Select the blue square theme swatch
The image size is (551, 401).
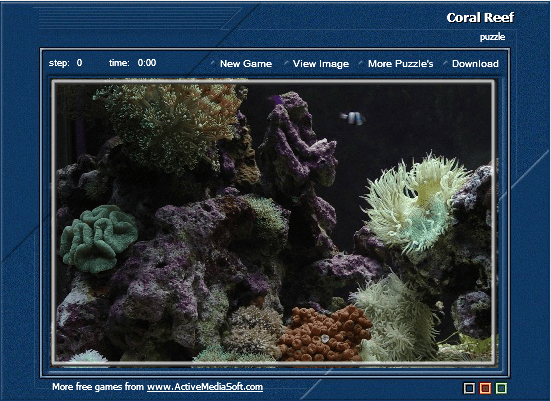(x=469, y=388)
